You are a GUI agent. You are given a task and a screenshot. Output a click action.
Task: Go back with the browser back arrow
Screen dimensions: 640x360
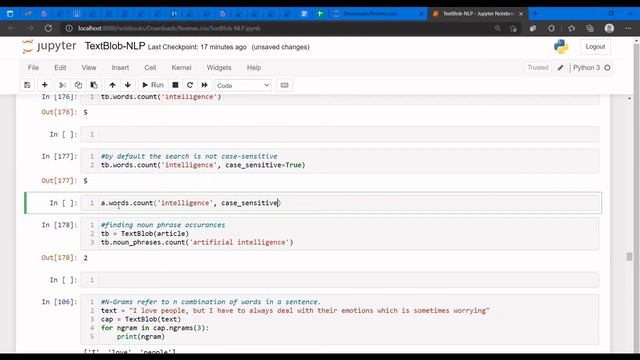point(11,28)
